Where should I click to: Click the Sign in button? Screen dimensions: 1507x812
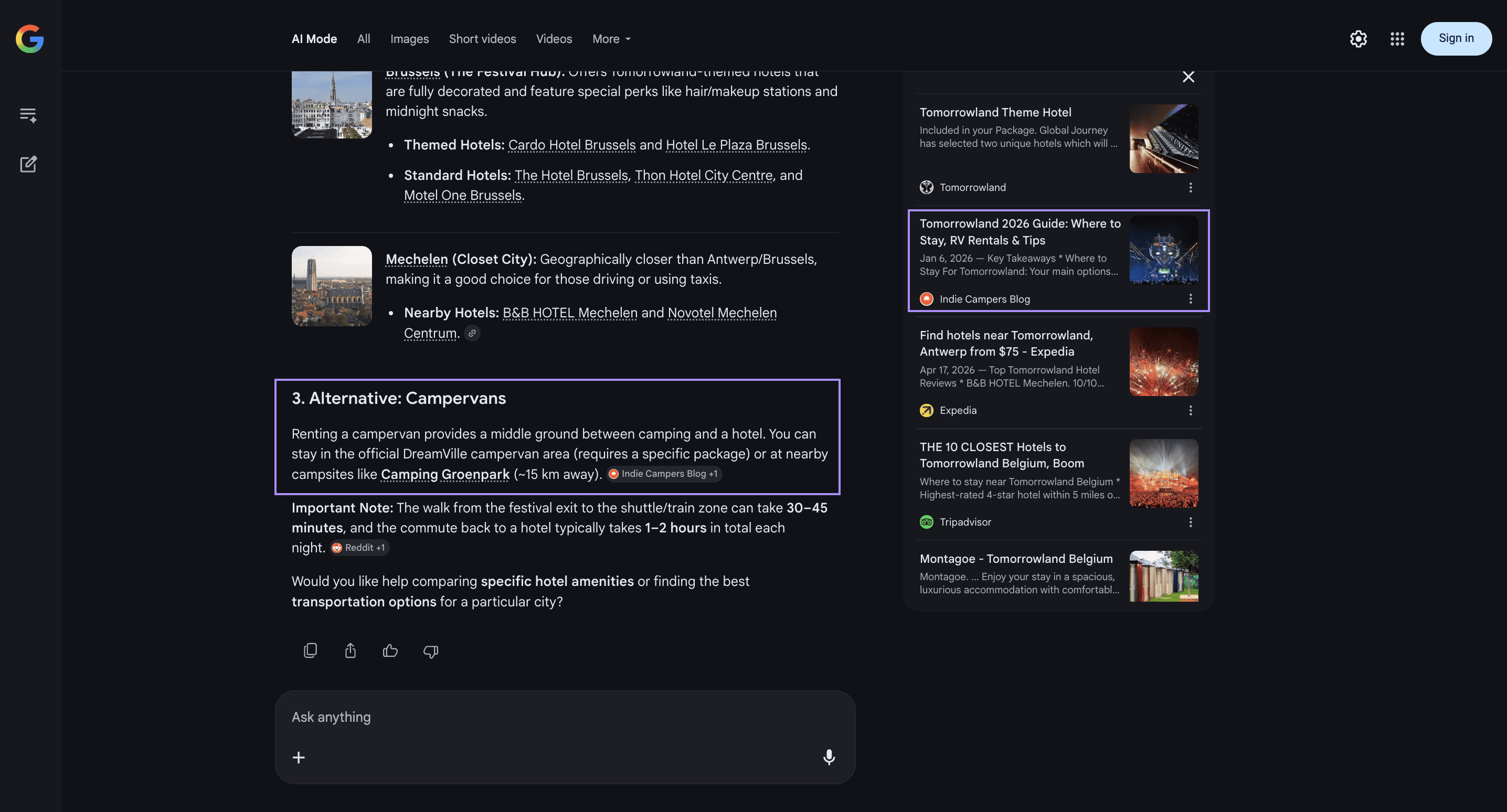click(x=1456, y=39)
